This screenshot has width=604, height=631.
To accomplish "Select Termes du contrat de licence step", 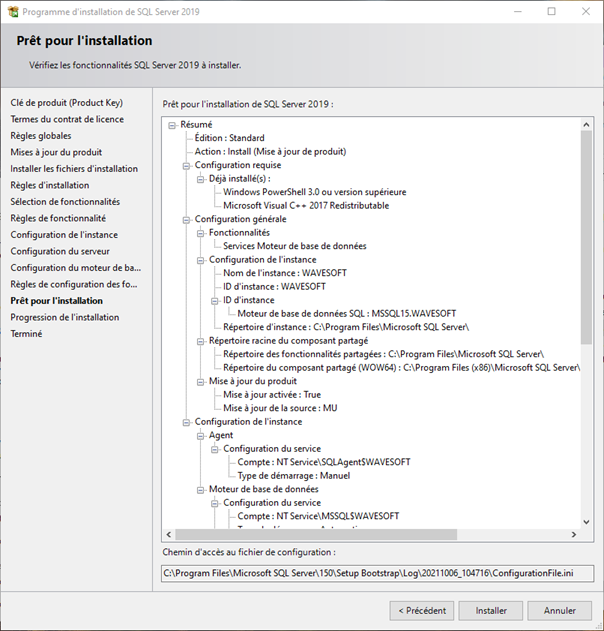I will [67, 119].
